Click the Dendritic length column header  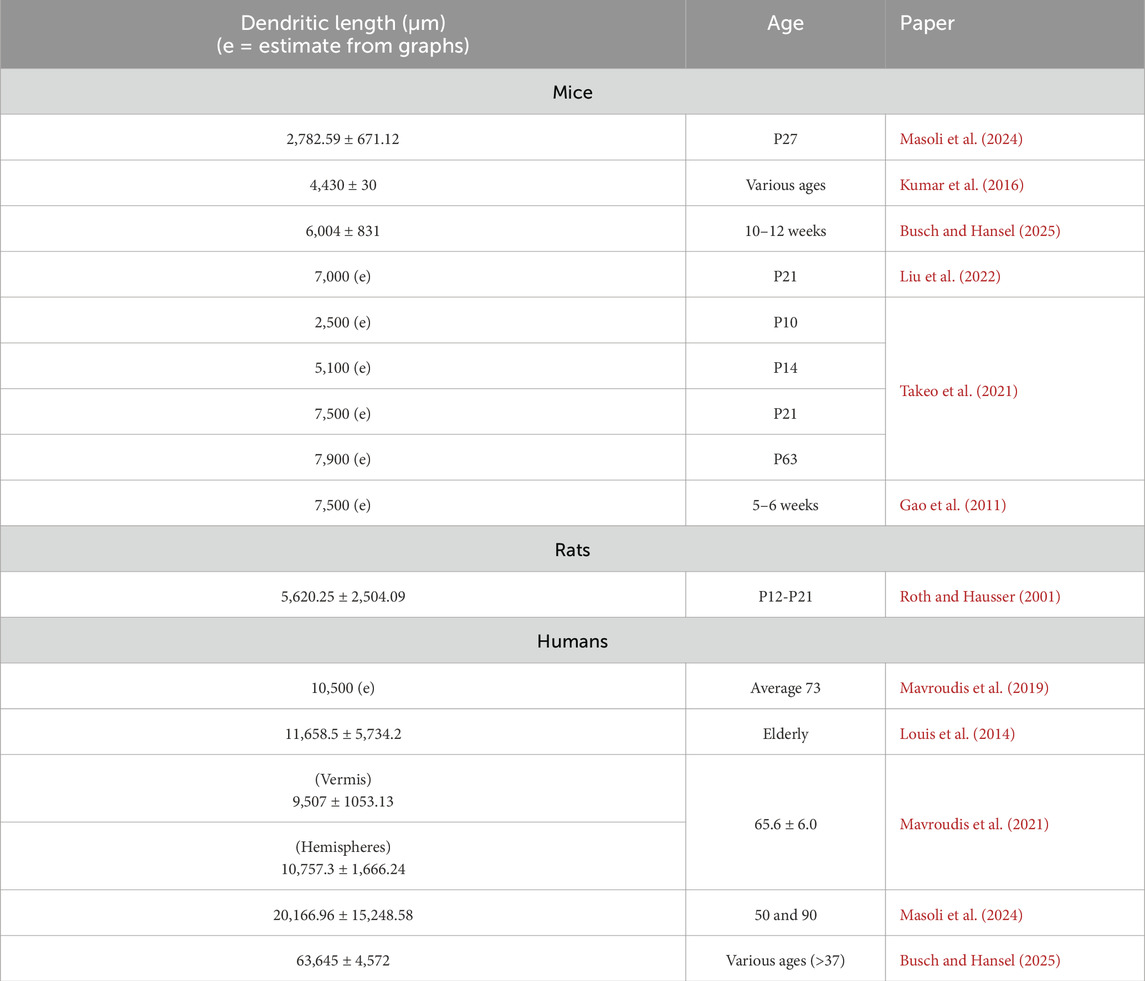click(343, 35)
